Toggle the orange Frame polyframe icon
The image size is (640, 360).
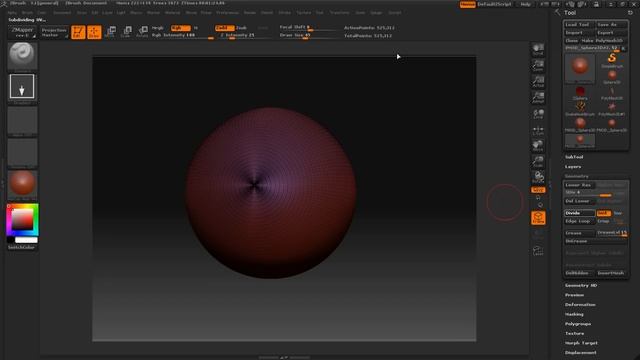[x=538, y=218]
